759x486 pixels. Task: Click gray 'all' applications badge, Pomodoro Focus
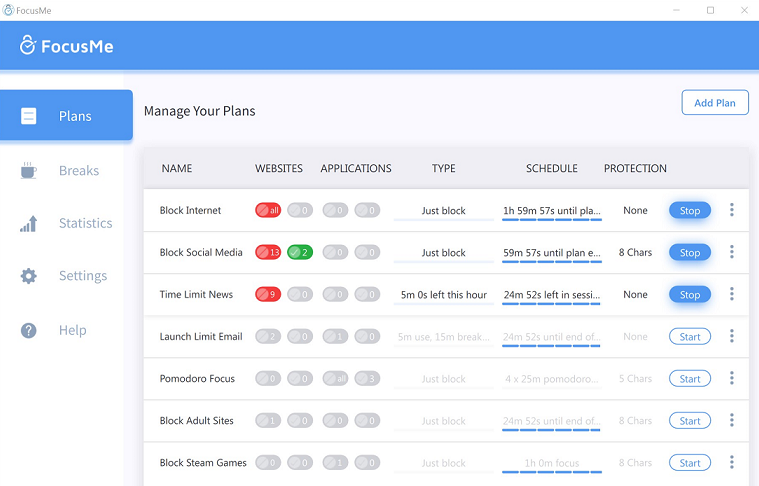pyautogui.click(x=335, y=379)
